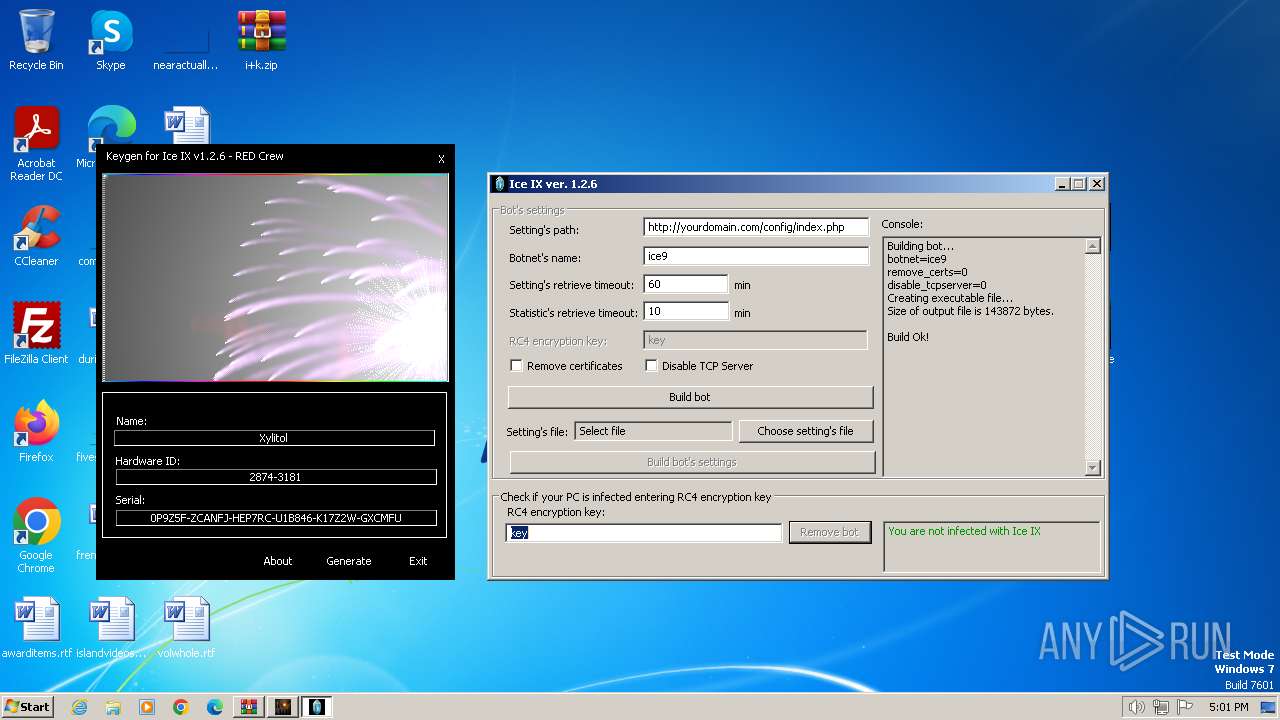1280x720 pixels.
Task: Open Action Center flag icon
Action: [1185, 707]
